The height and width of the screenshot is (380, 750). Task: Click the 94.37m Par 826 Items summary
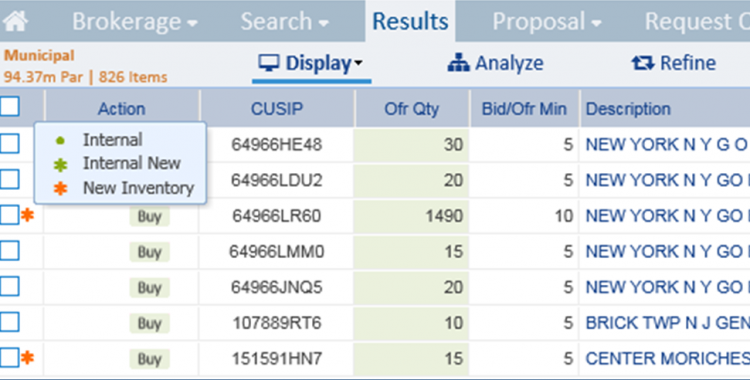point(86,77)
